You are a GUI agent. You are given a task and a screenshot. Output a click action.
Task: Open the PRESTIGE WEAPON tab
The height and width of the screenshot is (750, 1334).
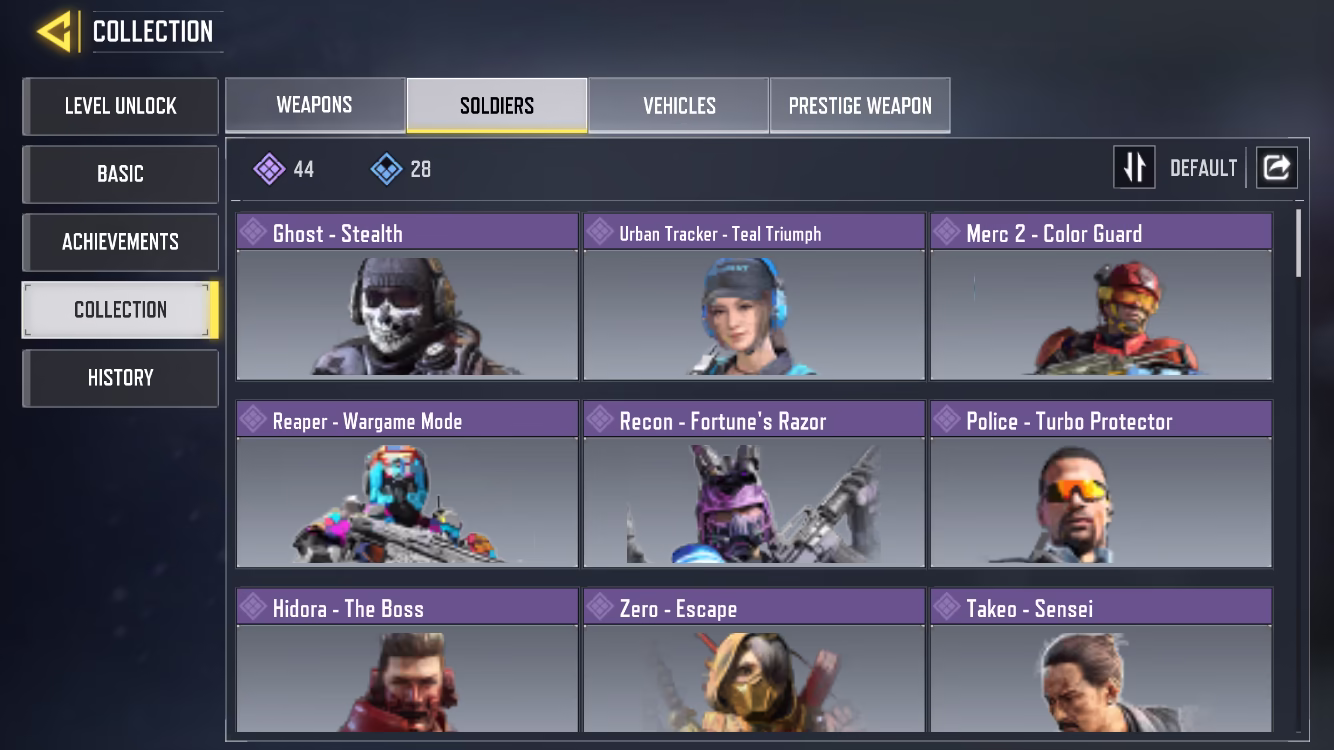(x=860, y=105)
